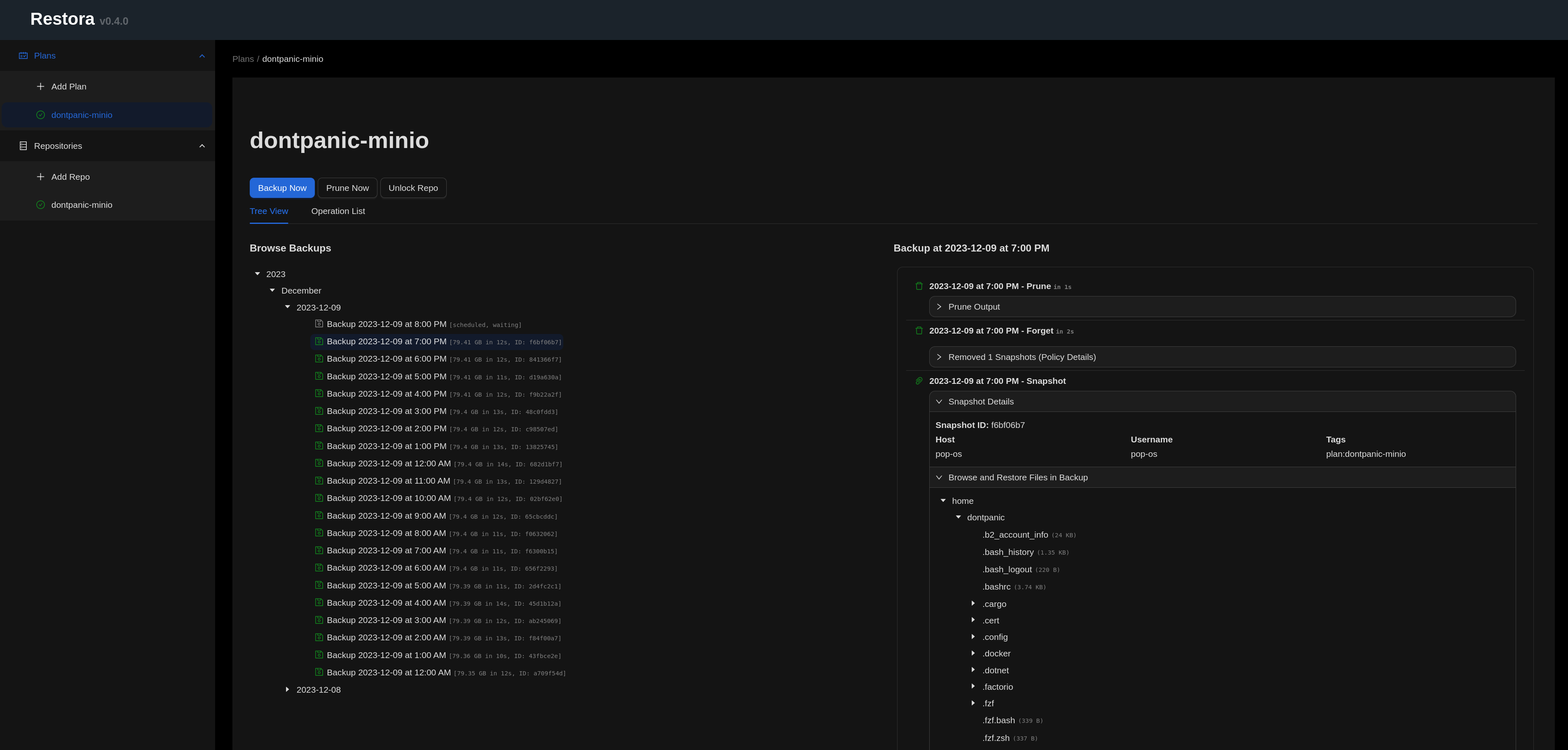This screenshot has height=750, width=1568.
Task: Expand the 2023-12-08 date node
Action: [x=288, y=690]
